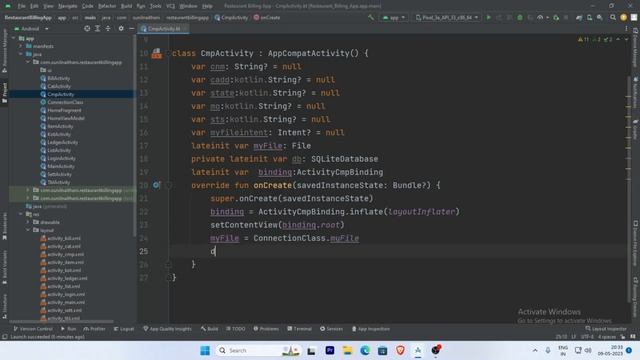
Task: Open project panel settings gear
Action: point(121,29)
